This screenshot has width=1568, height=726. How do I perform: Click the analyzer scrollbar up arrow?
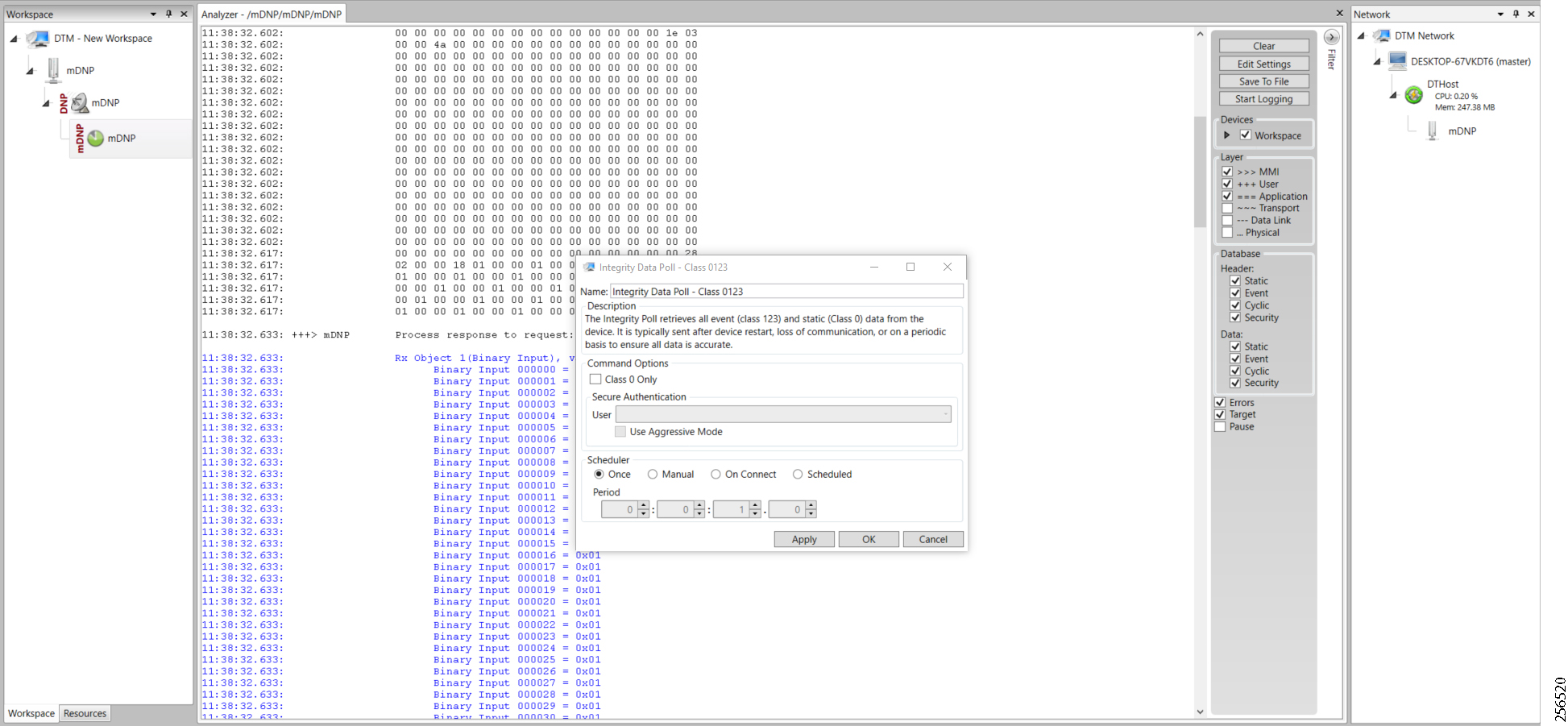coord(1200,34)
